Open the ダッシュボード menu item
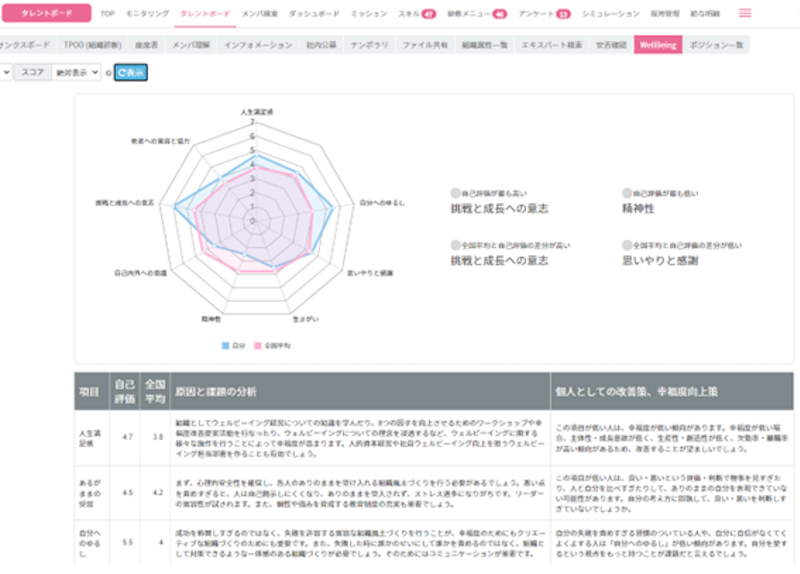The width and height of the screenshot is (800, 574). click(312, 15)
